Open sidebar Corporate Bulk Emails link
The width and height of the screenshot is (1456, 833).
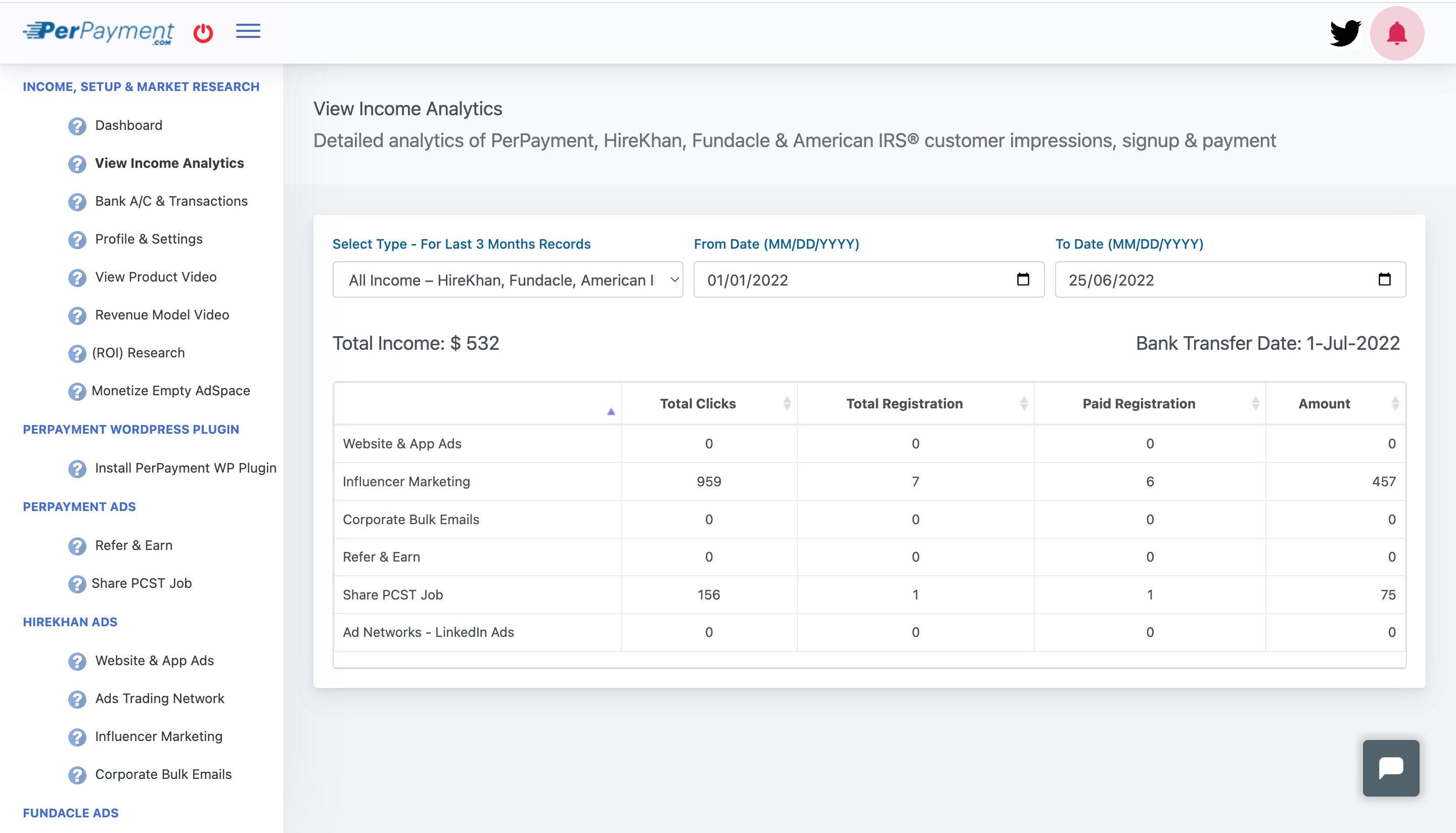coord(163,774)
